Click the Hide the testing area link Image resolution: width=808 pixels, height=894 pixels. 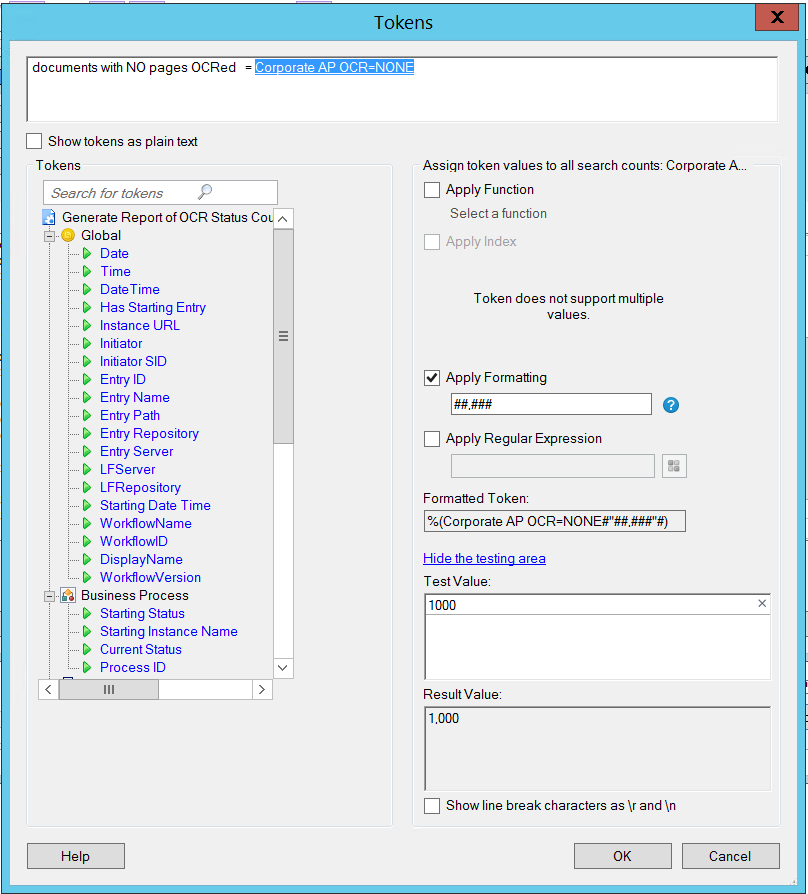(484, 559)
